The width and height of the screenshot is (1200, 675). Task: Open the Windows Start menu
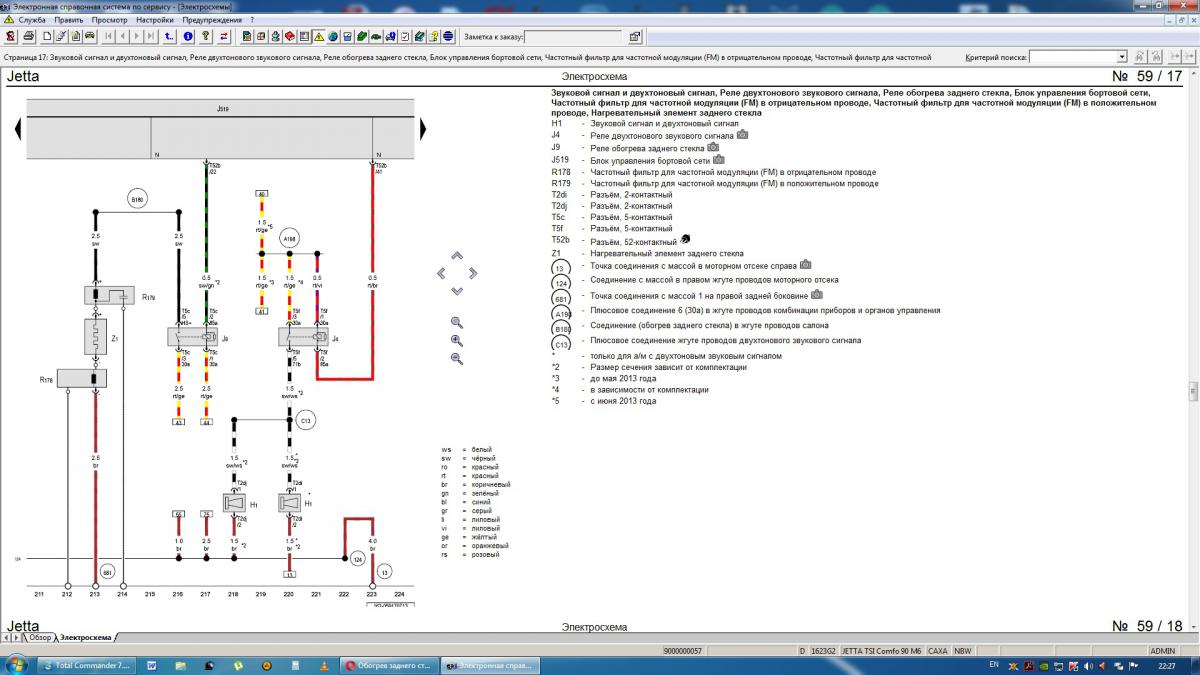[x=16, y=665]
